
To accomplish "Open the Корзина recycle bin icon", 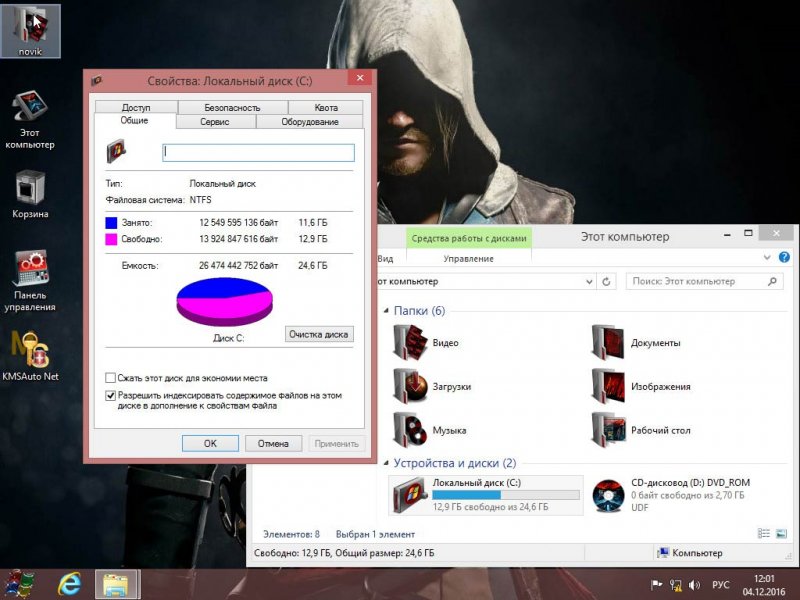I will click(30, 194).
